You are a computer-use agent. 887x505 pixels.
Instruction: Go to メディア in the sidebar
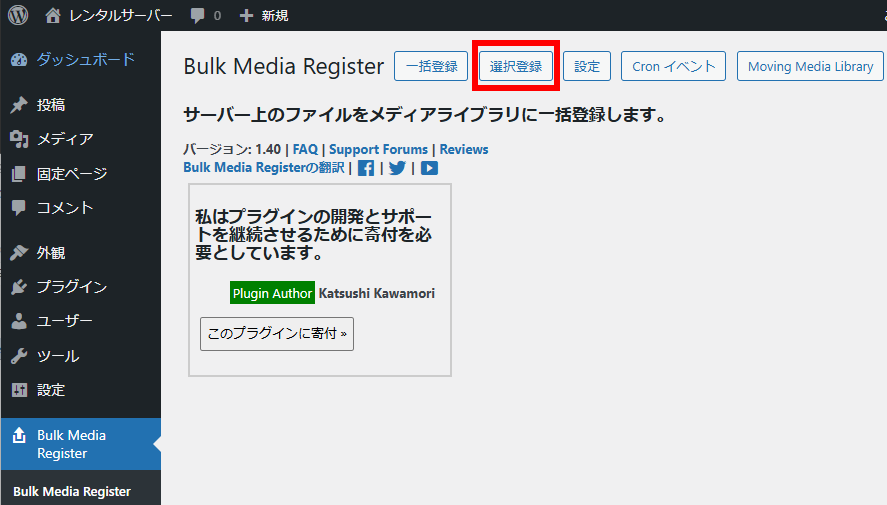pos(65,139)
